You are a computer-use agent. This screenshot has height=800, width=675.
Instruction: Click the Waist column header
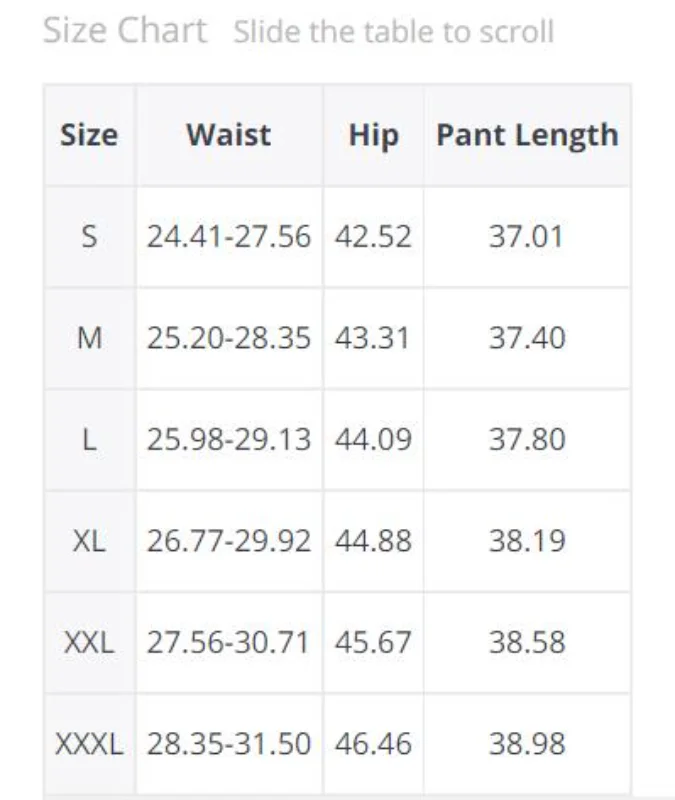point(228,135)
